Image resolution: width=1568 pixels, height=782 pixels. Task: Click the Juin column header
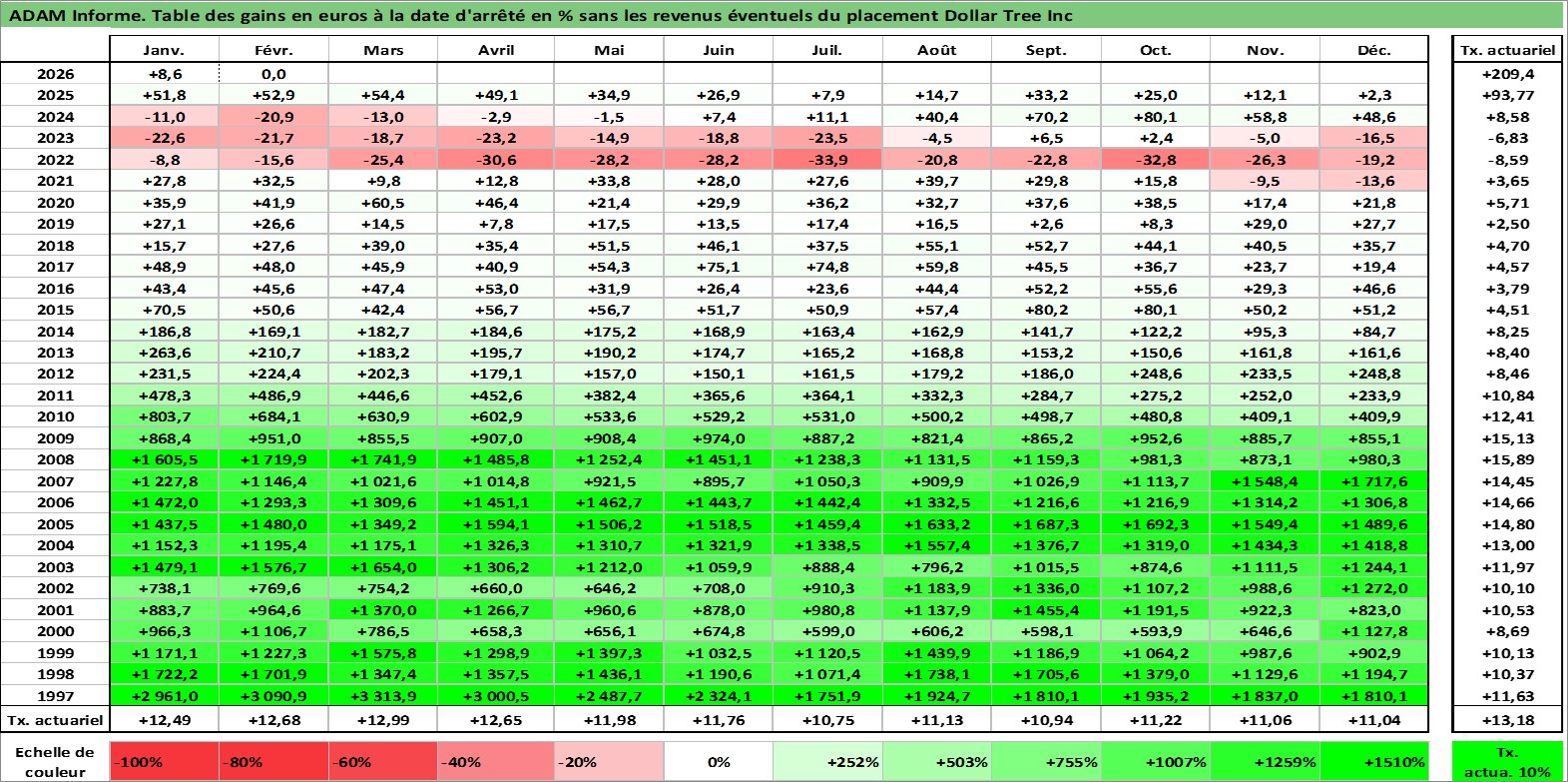click(x=719, y=50)
